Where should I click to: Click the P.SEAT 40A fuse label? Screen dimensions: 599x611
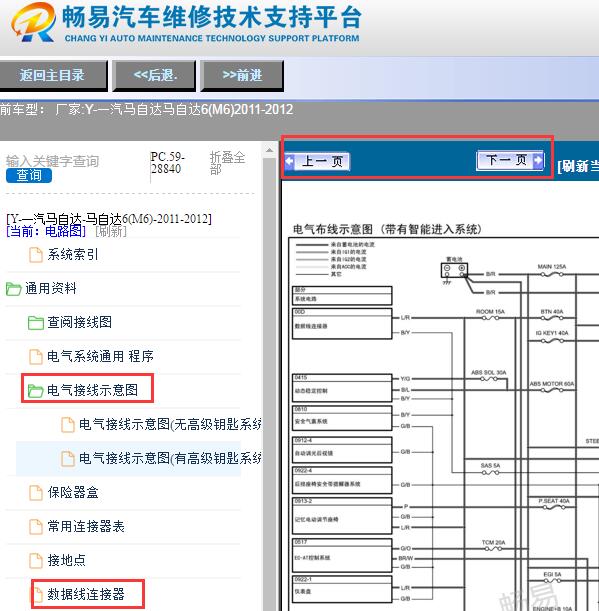pyautogui.click(x=554, y=501)
